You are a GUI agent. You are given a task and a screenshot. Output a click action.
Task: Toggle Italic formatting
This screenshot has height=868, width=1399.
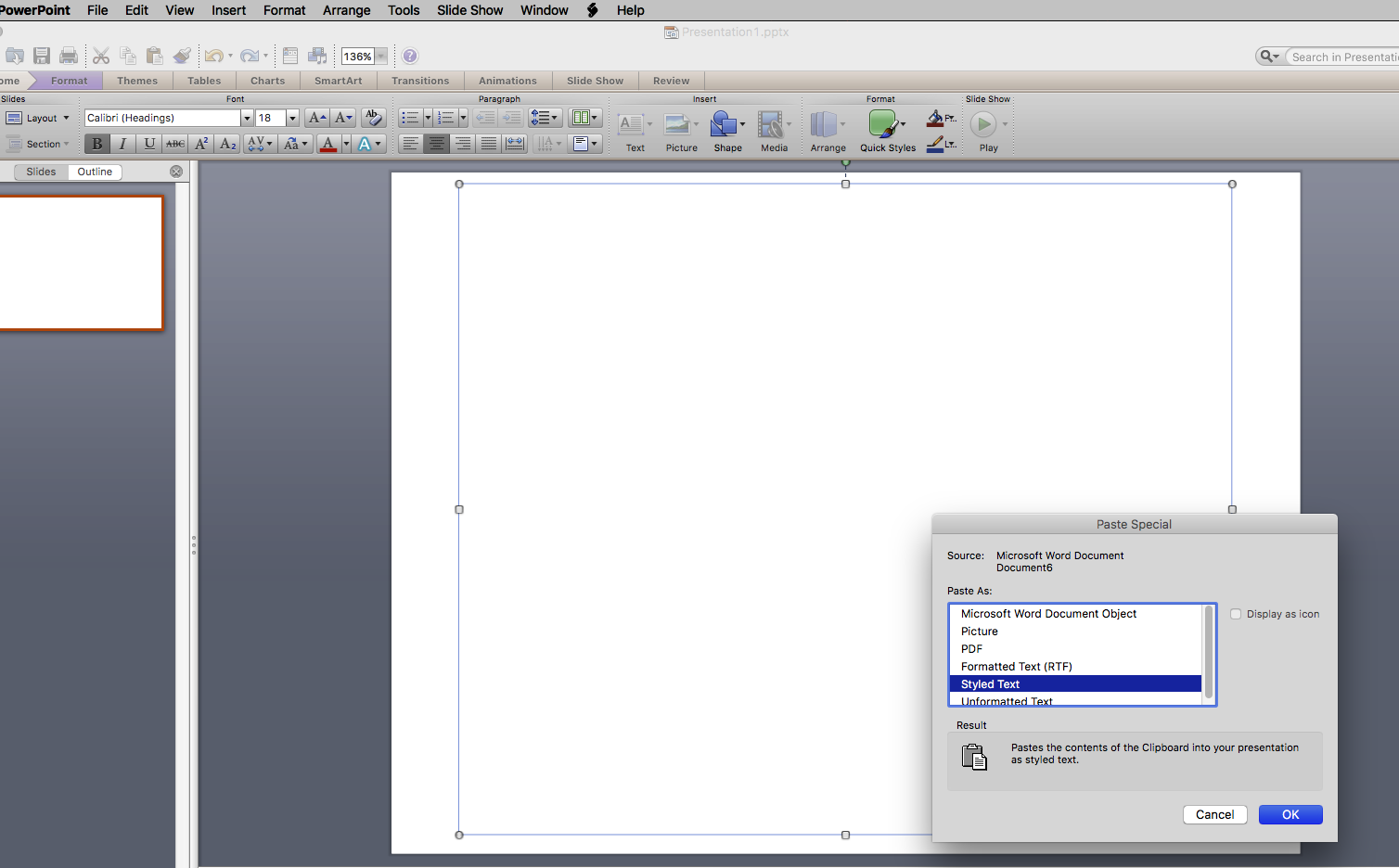122,144
